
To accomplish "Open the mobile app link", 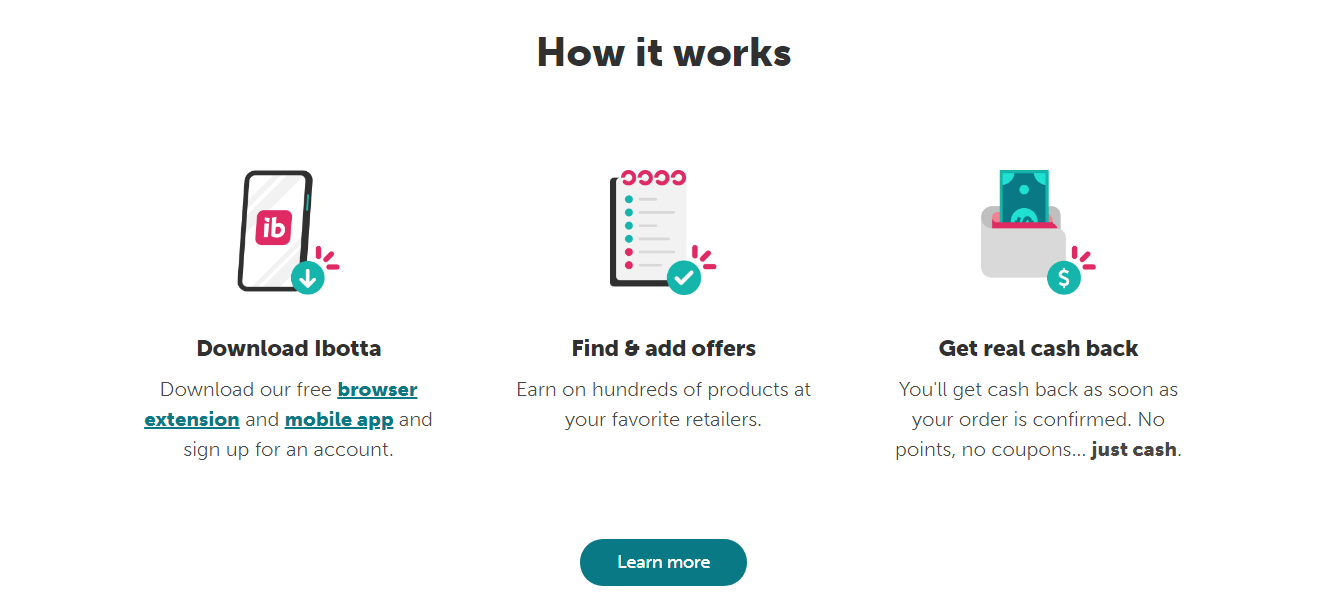I will [x=339, y=419].
